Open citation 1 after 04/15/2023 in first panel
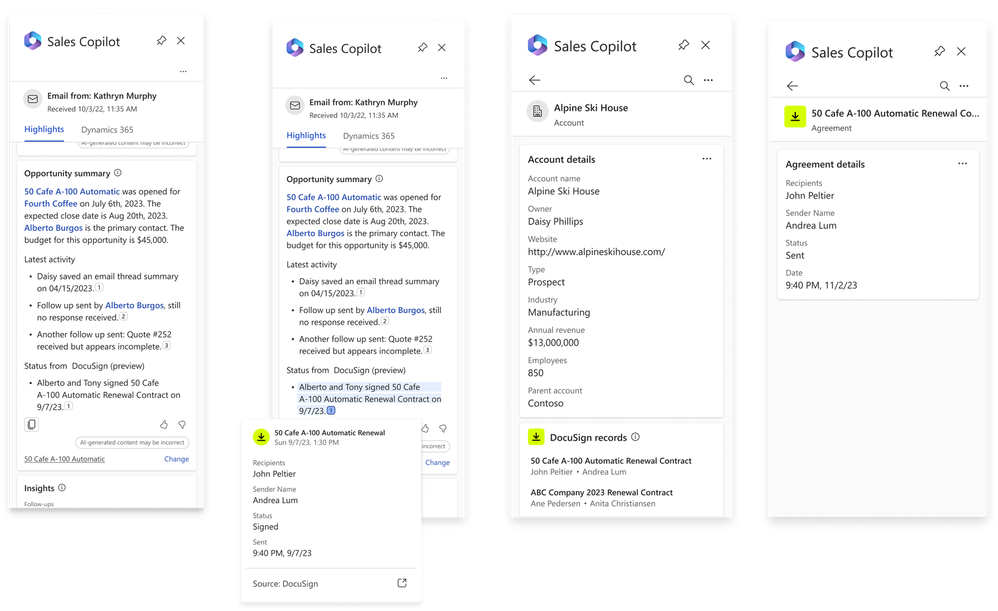 (99, 288)
